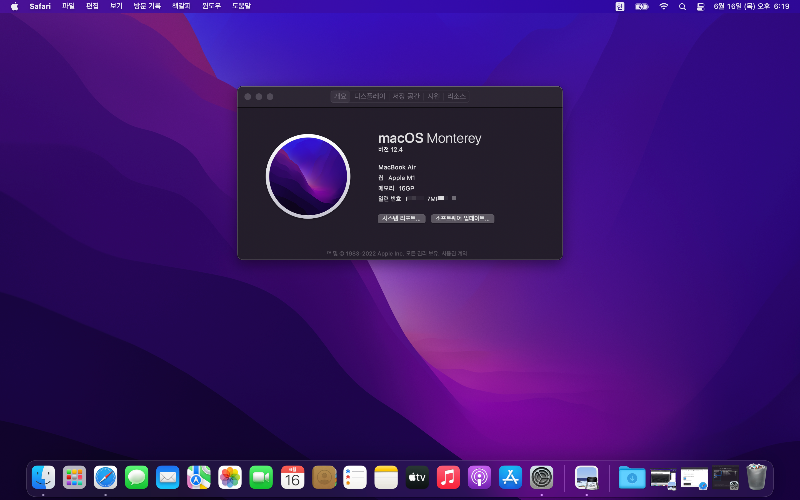Launch FaceTime from the Dock
This screenshot has width=800, height=500.
261,478
